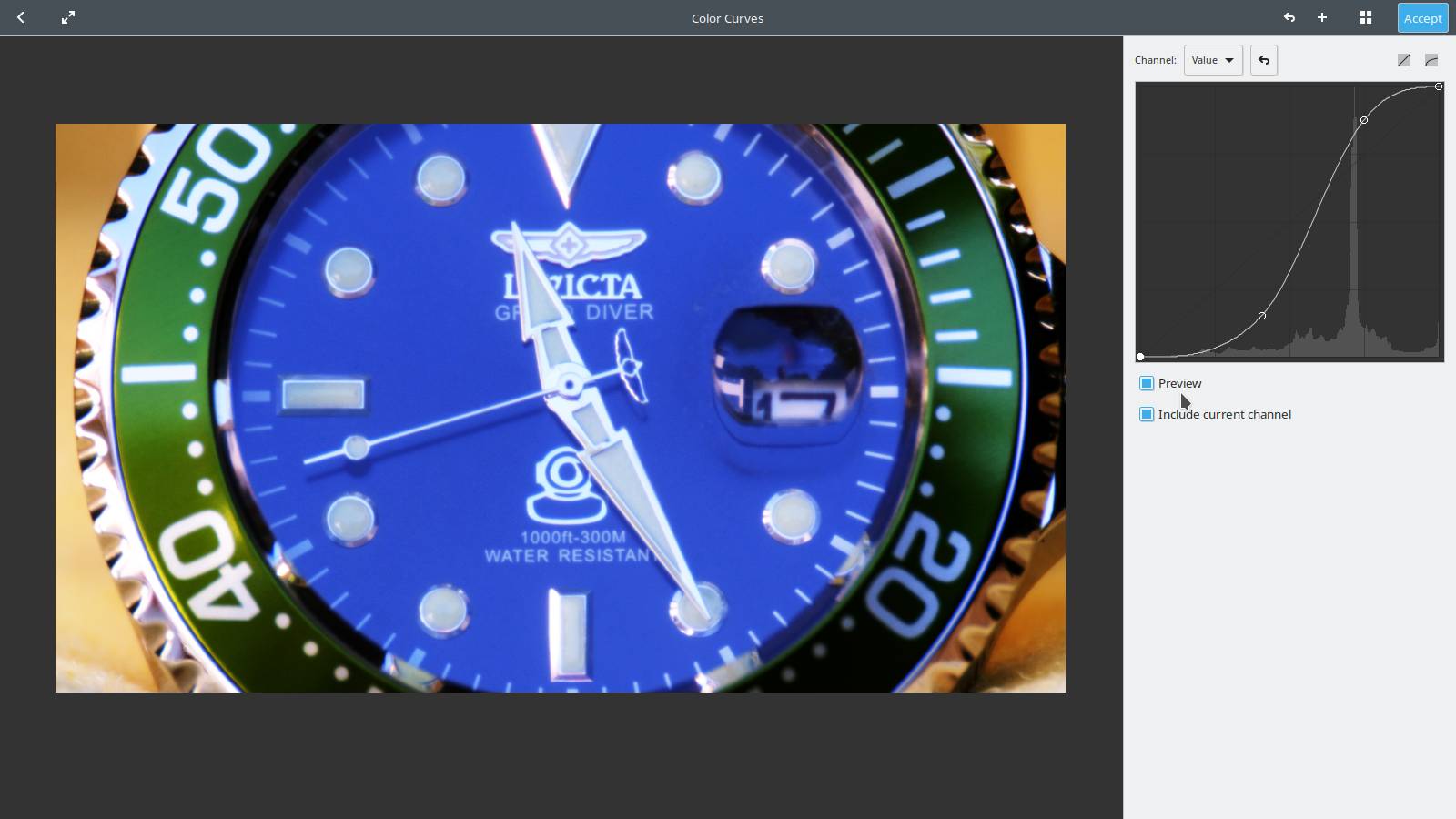Viewport: 1456px width, 819px height.
Task: Click the Color Curves title text
Action: coord(727,18)
